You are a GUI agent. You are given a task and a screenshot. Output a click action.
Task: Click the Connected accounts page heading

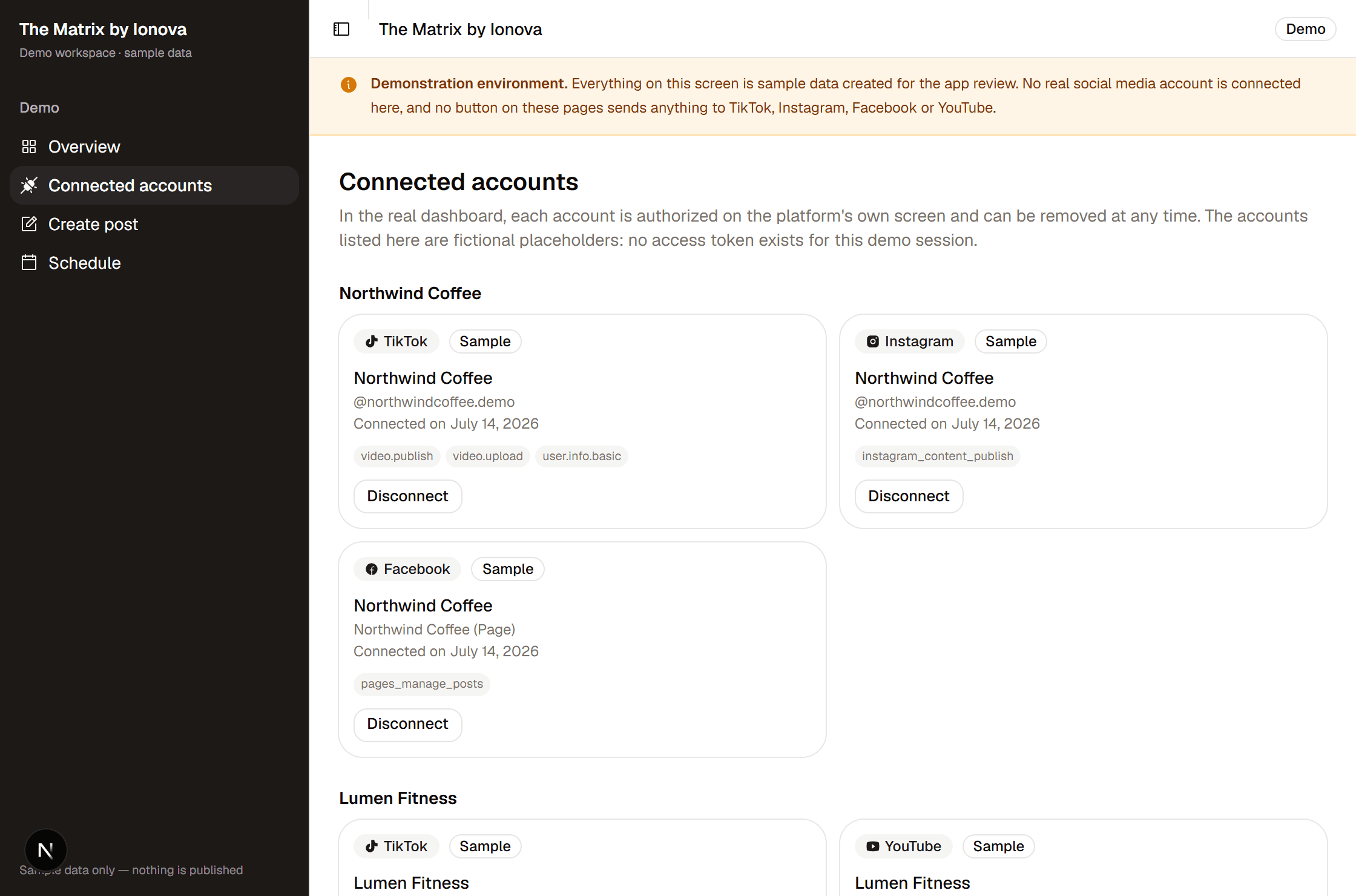point(458,182)
